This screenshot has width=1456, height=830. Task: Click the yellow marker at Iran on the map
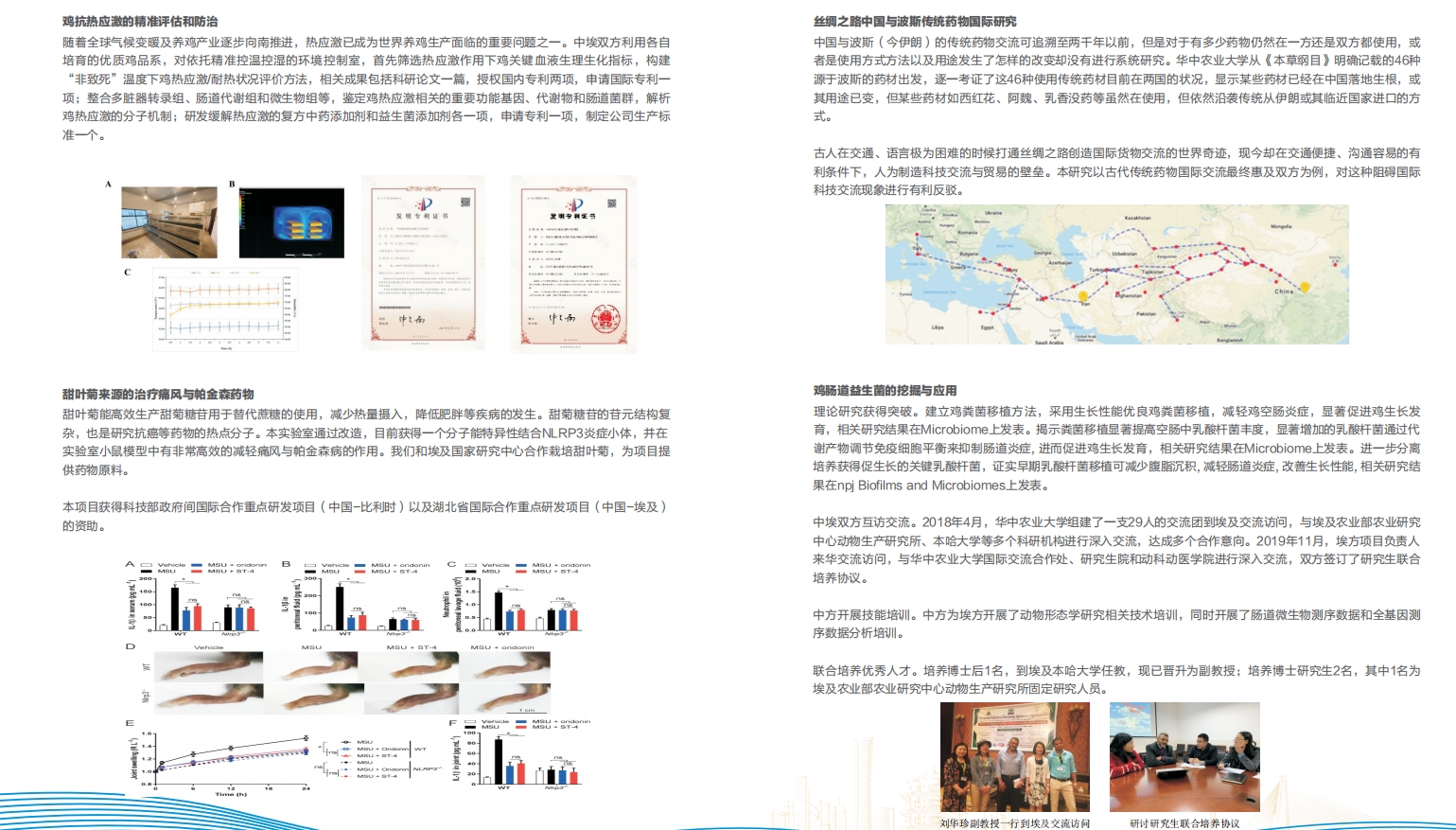click(x=1084, y=296)
